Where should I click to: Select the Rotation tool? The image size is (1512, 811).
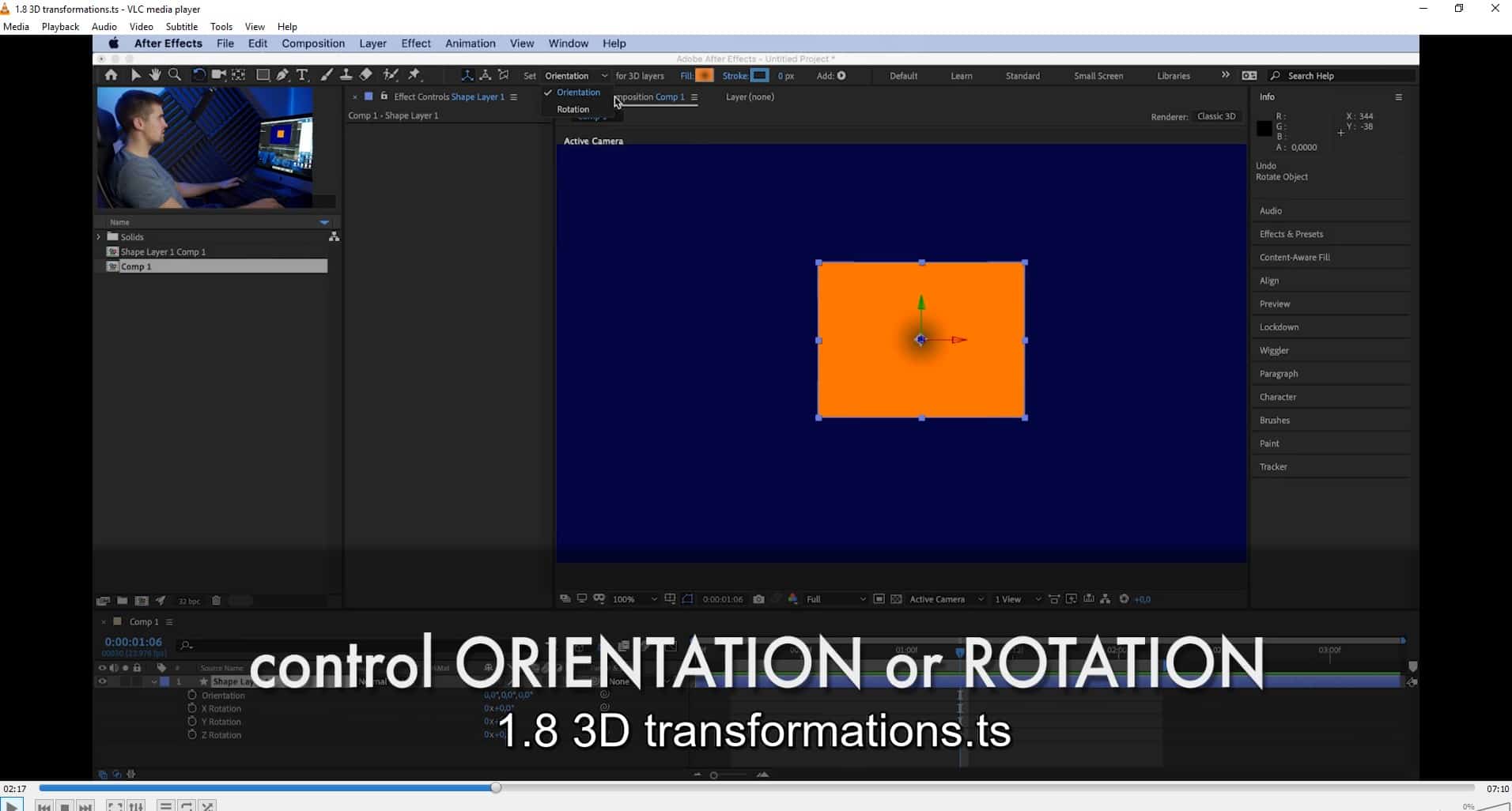[x=198, y=75]
